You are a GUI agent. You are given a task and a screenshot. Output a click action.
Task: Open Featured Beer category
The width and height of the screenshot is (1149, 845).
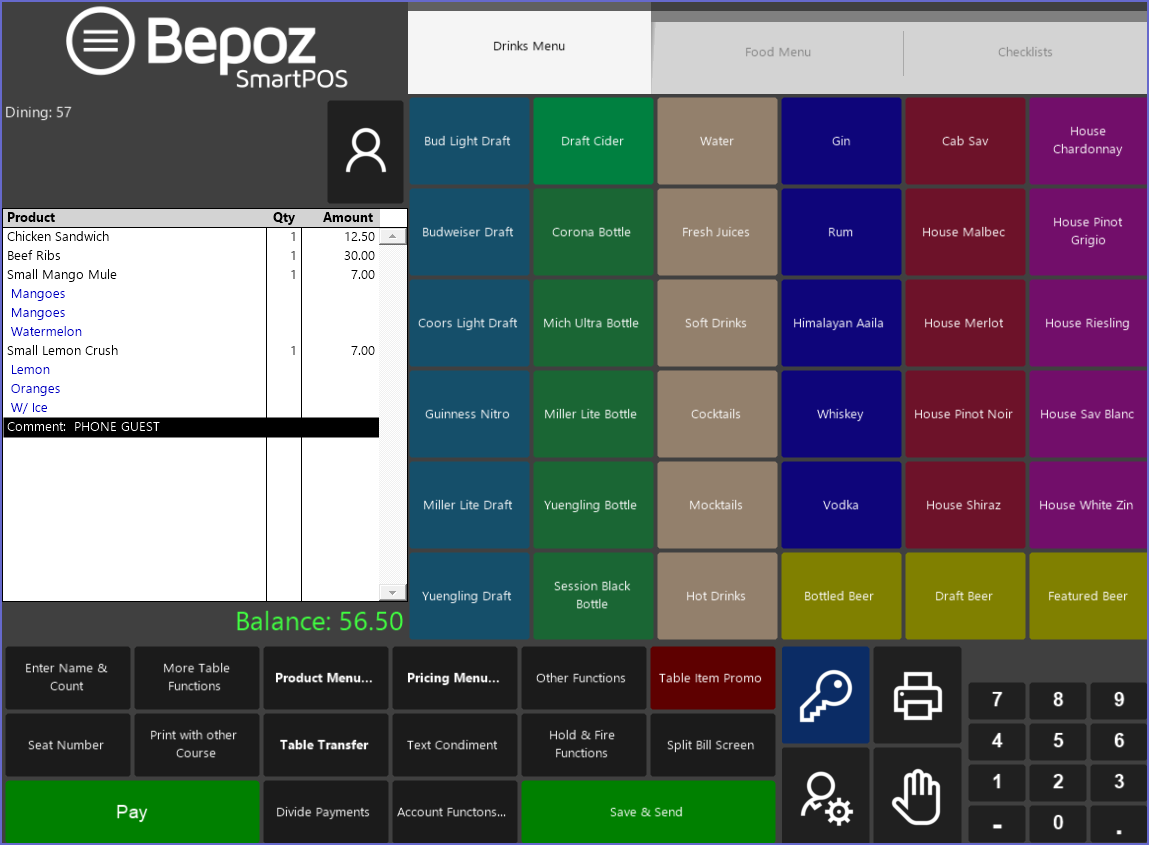tap(1087, 596)
